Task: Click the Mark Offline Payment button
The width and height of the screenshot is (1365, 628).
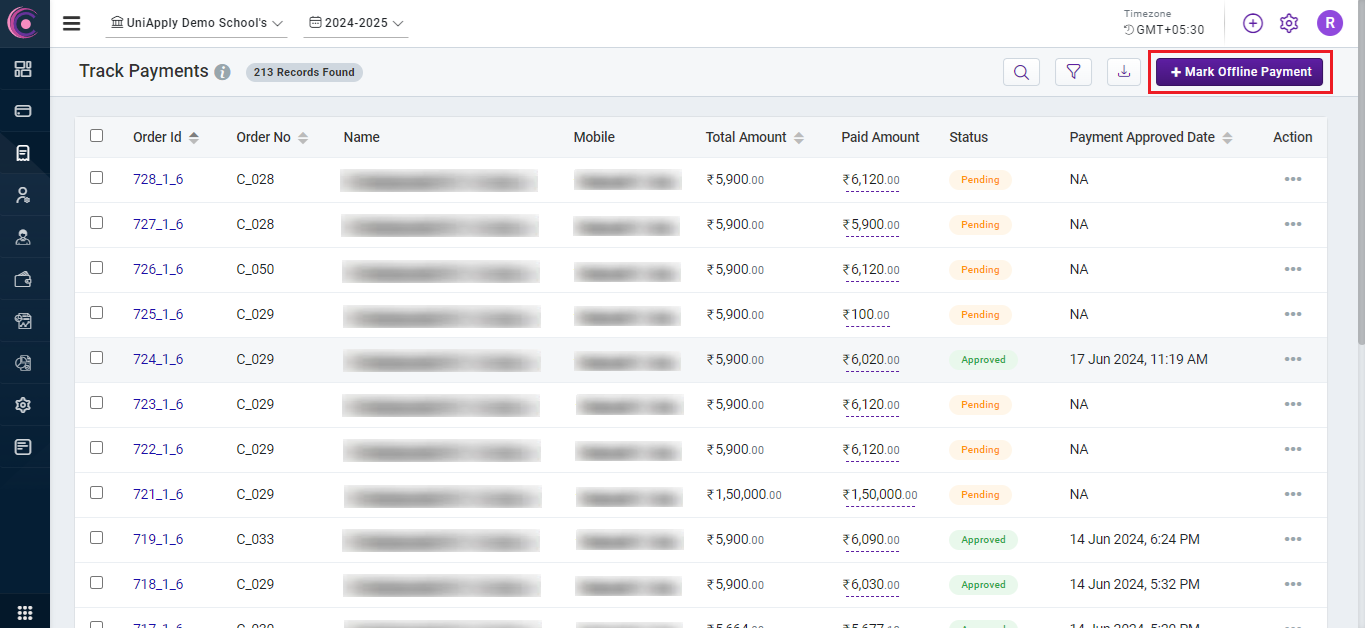Action: (x=1240, y=72)
